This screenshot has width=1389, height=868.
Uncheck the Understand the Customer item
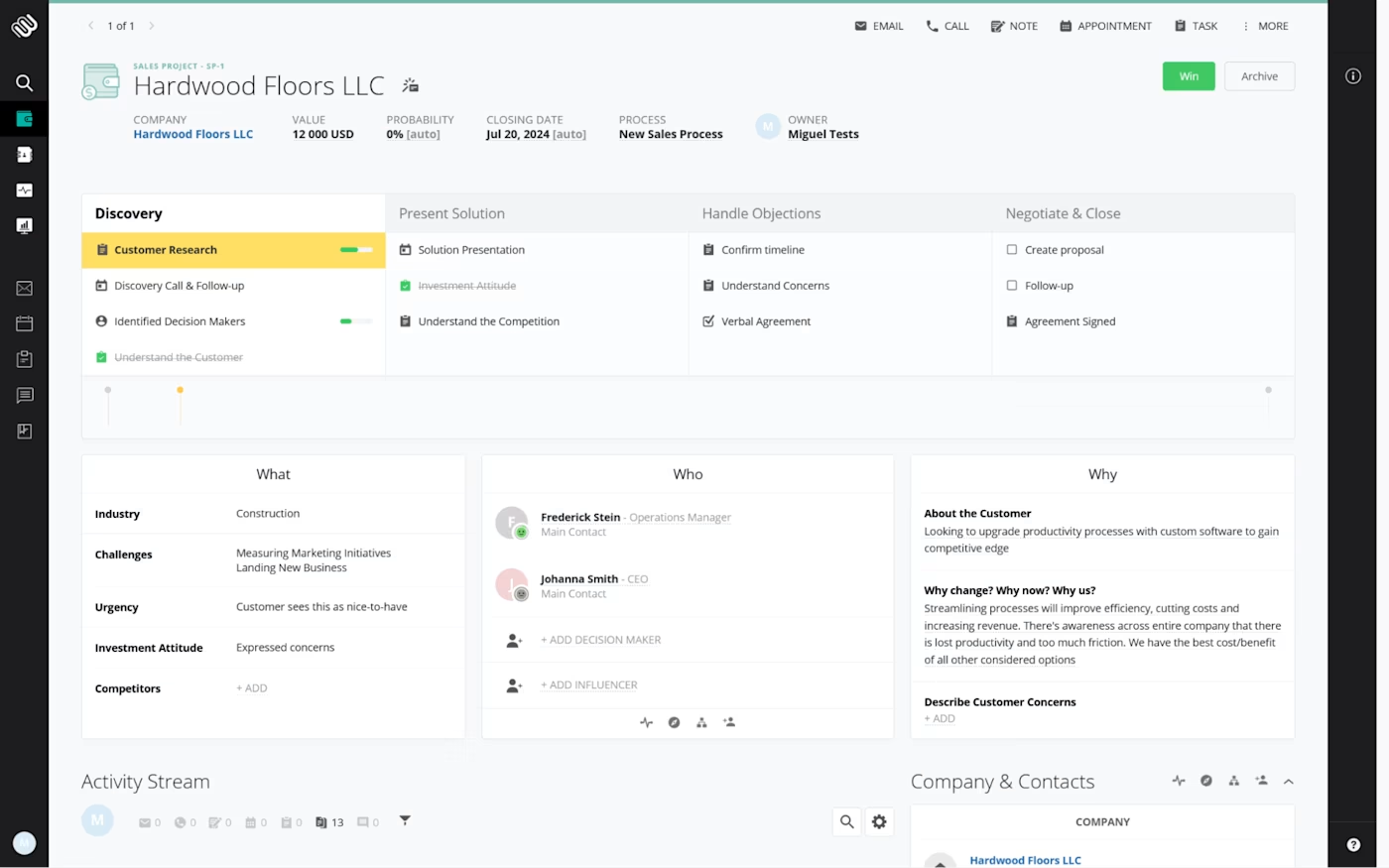[x=101, y=357]
